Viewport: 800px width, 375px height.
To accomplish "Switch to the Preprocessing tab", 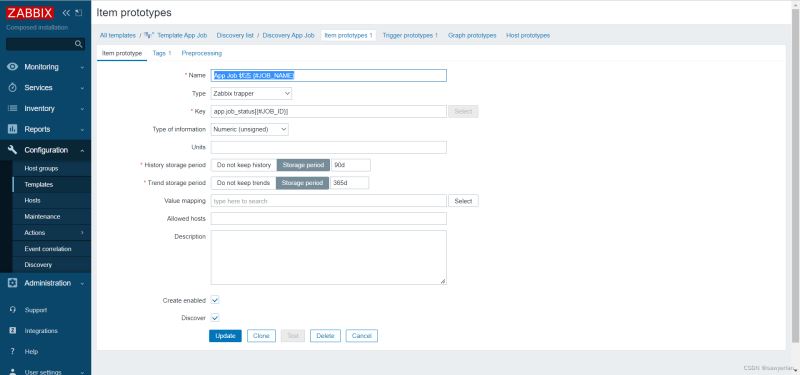I will (202, 53).
